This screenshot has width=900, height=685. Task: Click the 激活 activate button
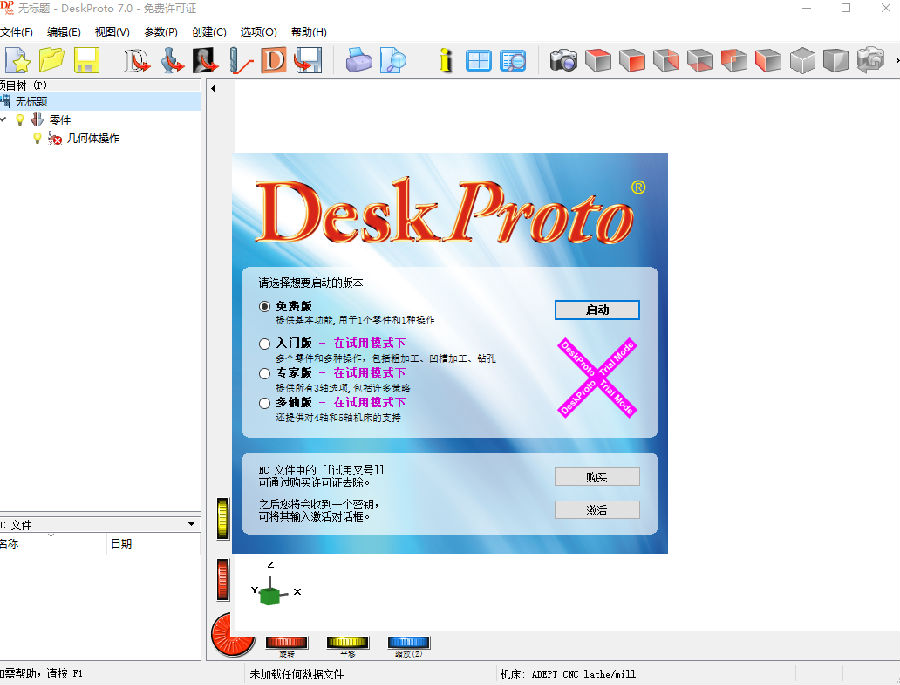pos(597,509)
